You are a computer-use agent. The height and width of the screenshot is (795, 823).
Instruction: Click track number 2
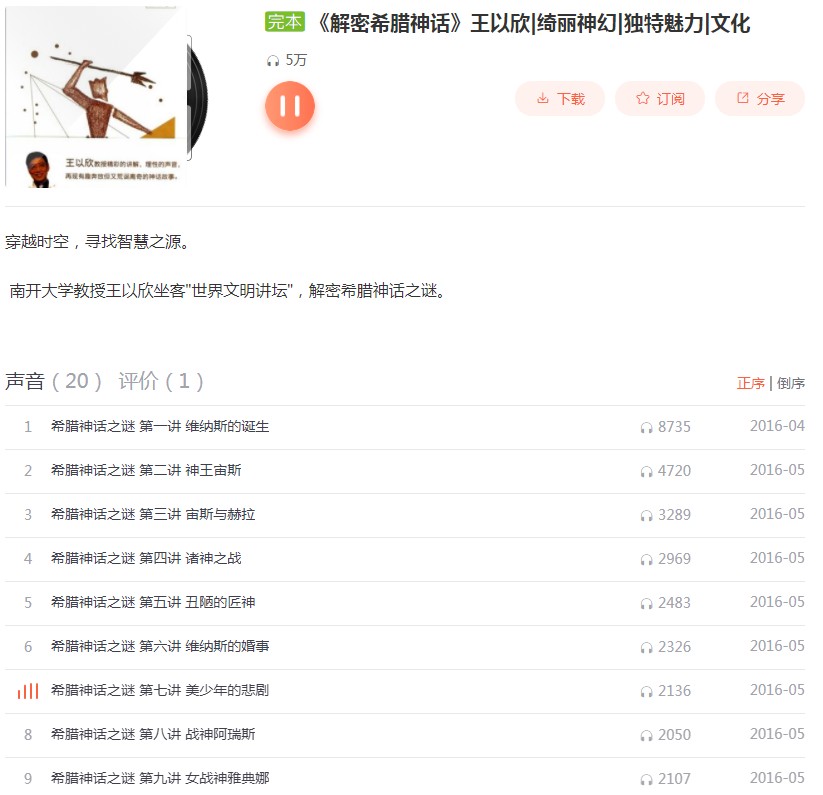tap(28, 471)
